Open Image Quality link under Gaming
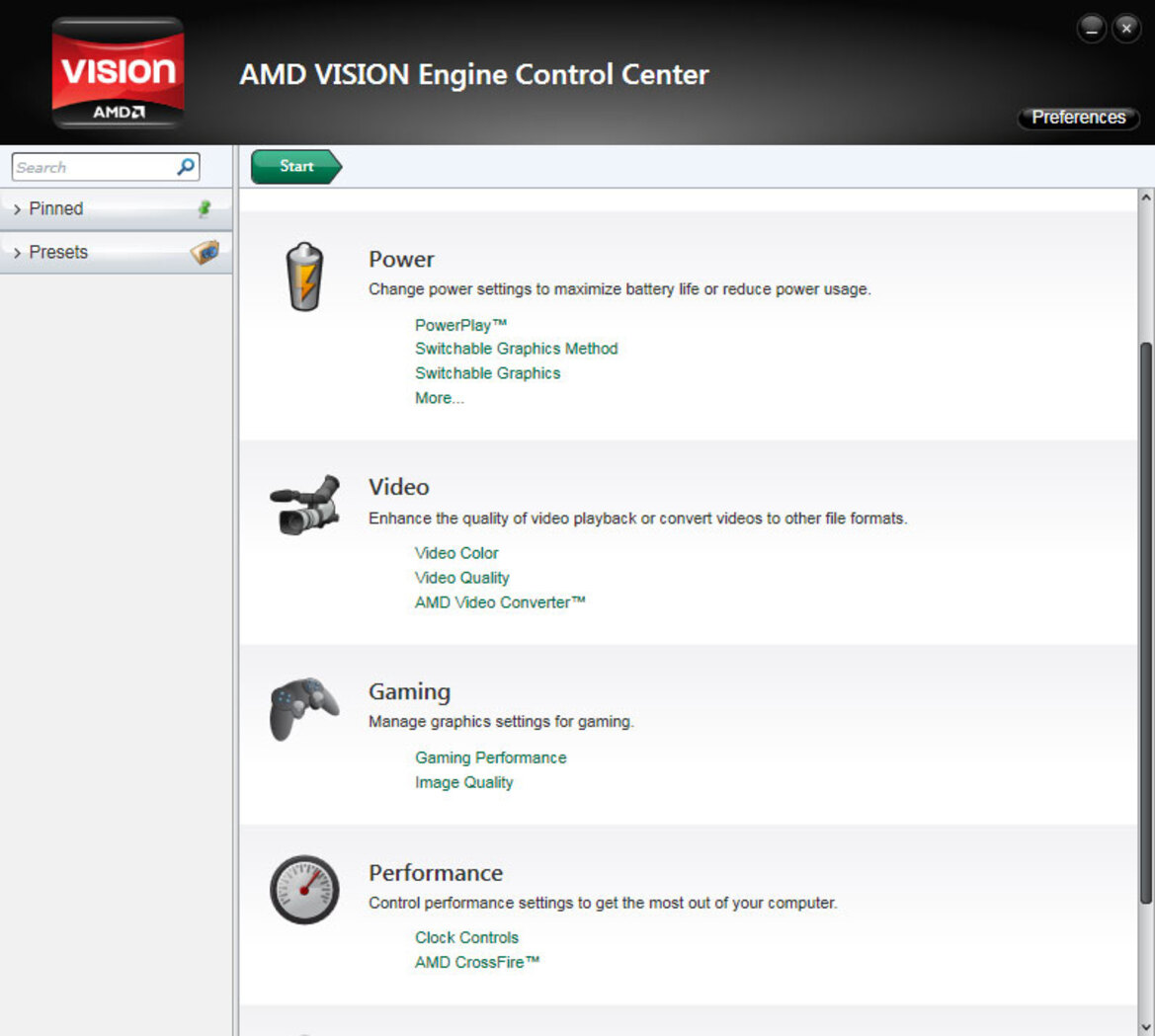This screenshot has width=1155, height=1036. tap(464, 783)
